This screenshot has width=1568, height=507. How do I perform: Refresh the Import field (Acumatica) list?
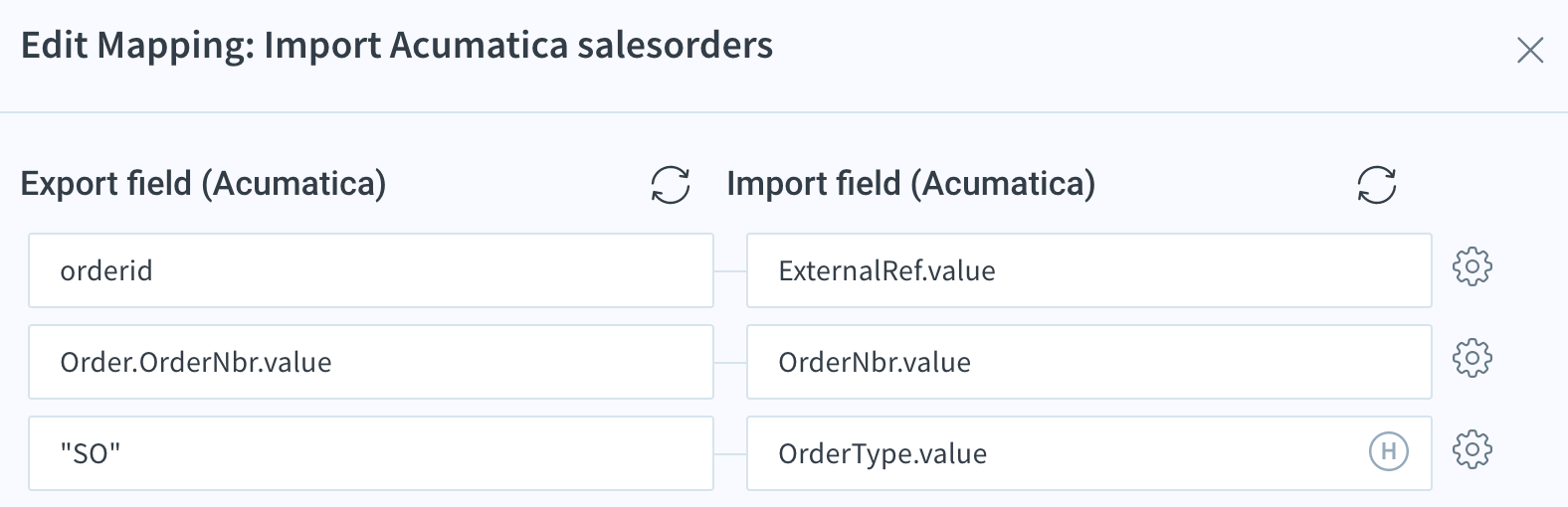pos(1377,185)
